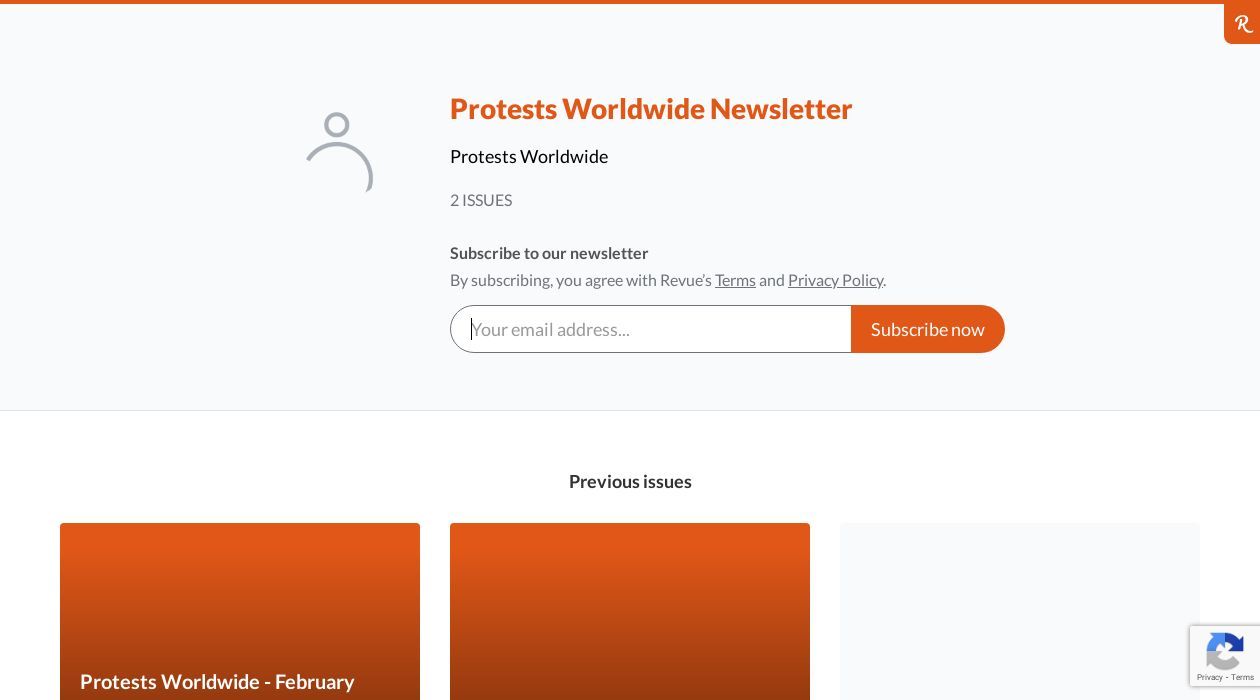1260x700 pixels.
Task: Click the Previous issues heading
Action: [630, 481]
